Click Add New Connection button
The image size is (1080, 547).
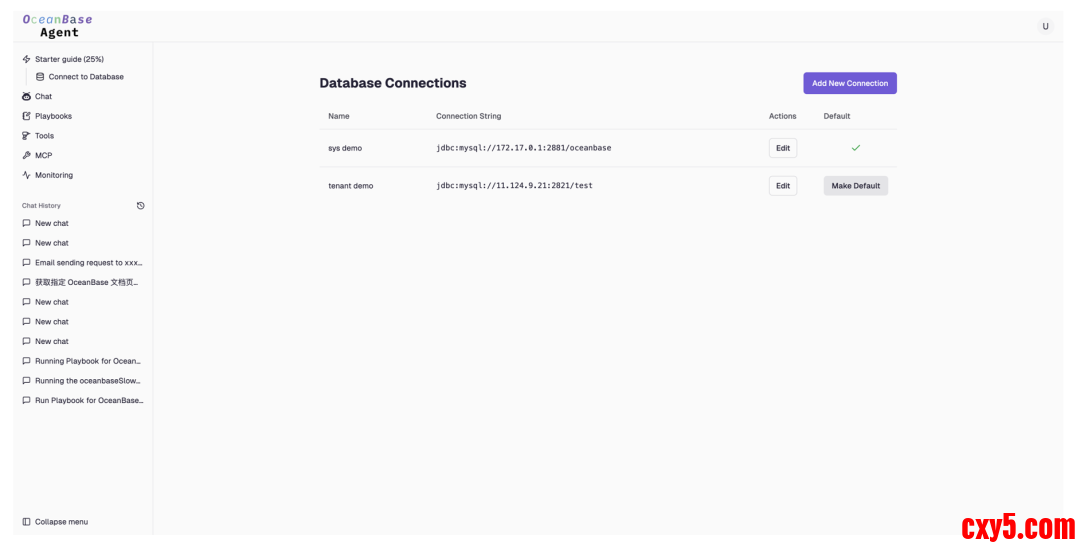pos(849,83)
